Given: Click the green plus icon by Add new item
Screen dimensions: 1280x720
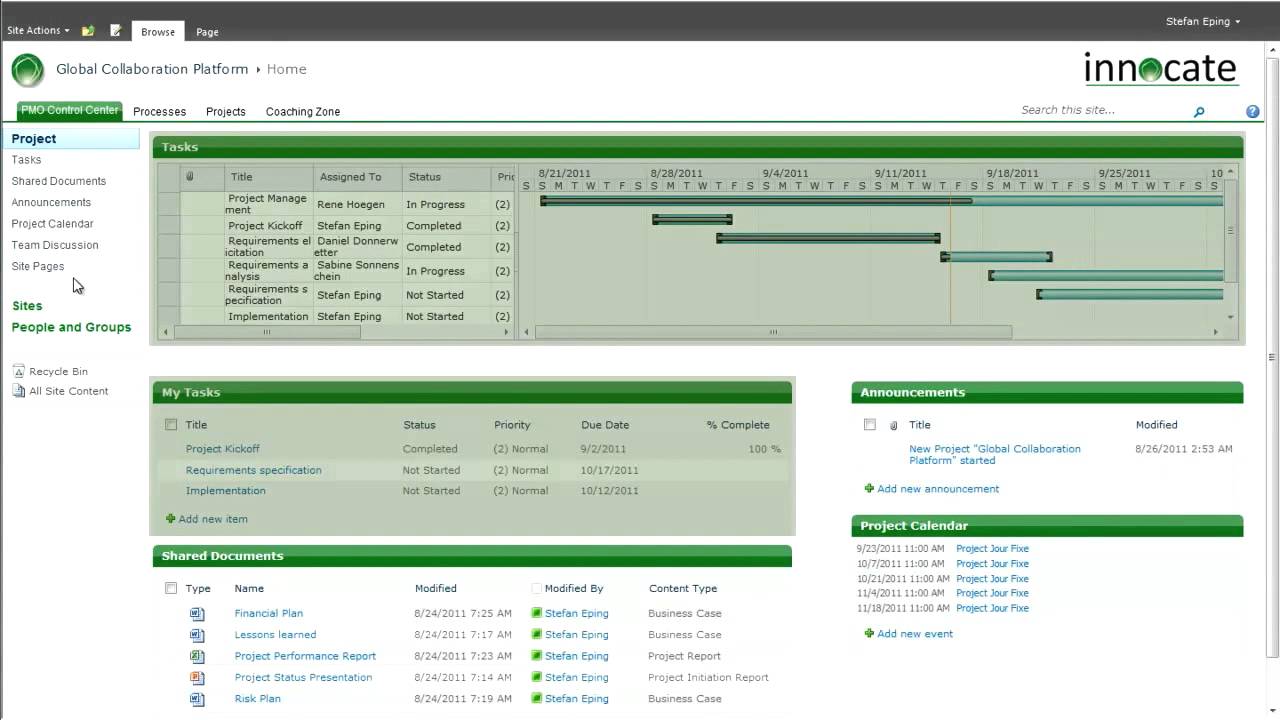Looking at the screenshot, I should 170,519.
